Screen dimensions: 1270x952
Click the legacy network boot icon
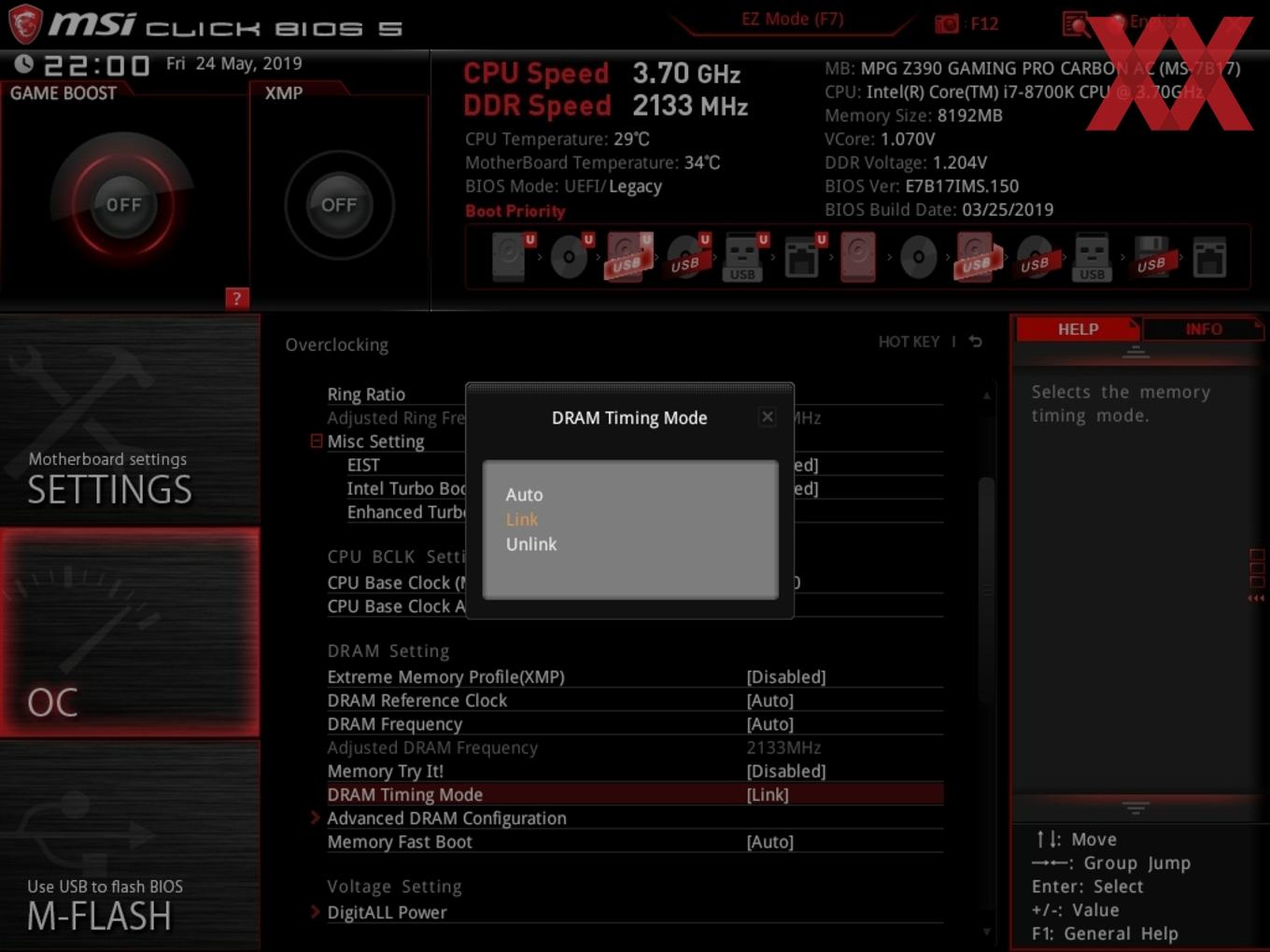[x=1209, y=257]
